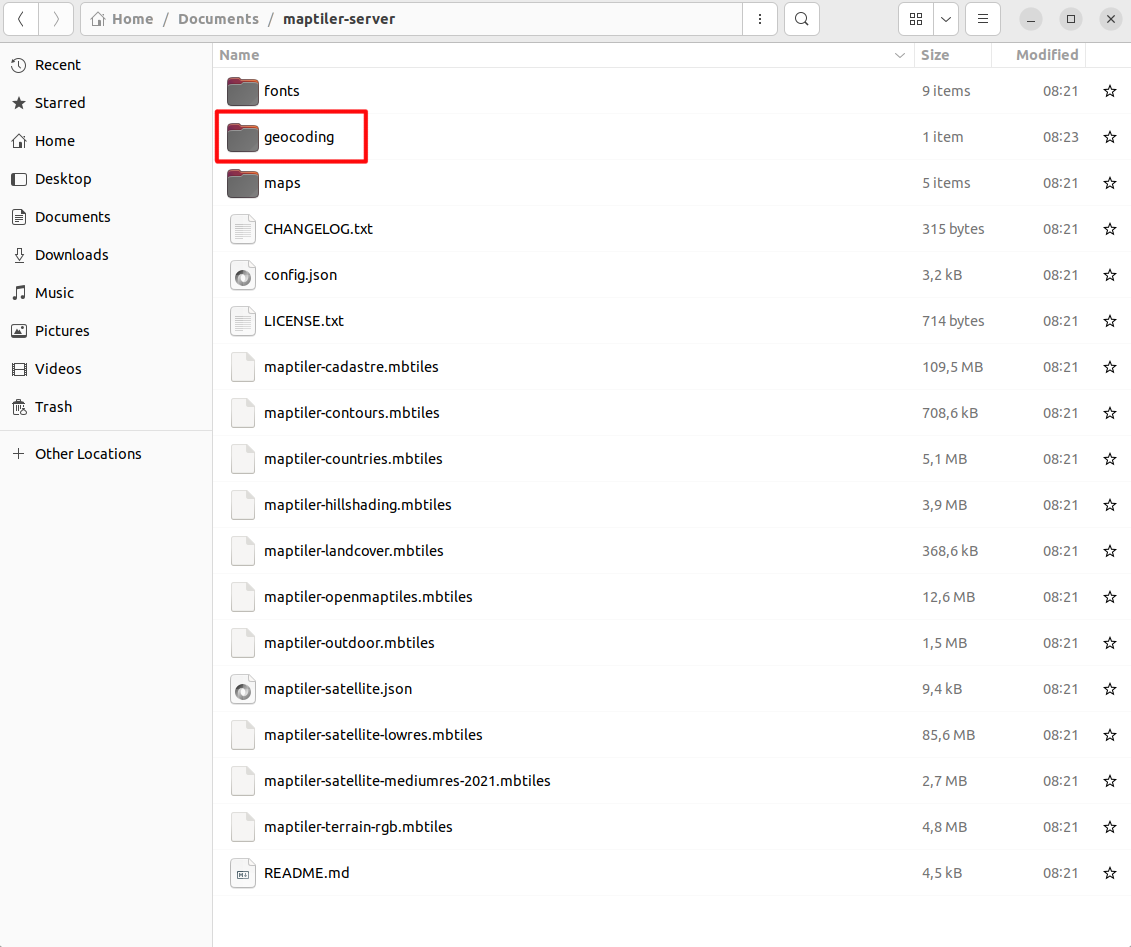Screen dimensions: 1131x947
Task: Select maptiler-countries.mbtiles file name
Action: point(353,459)
